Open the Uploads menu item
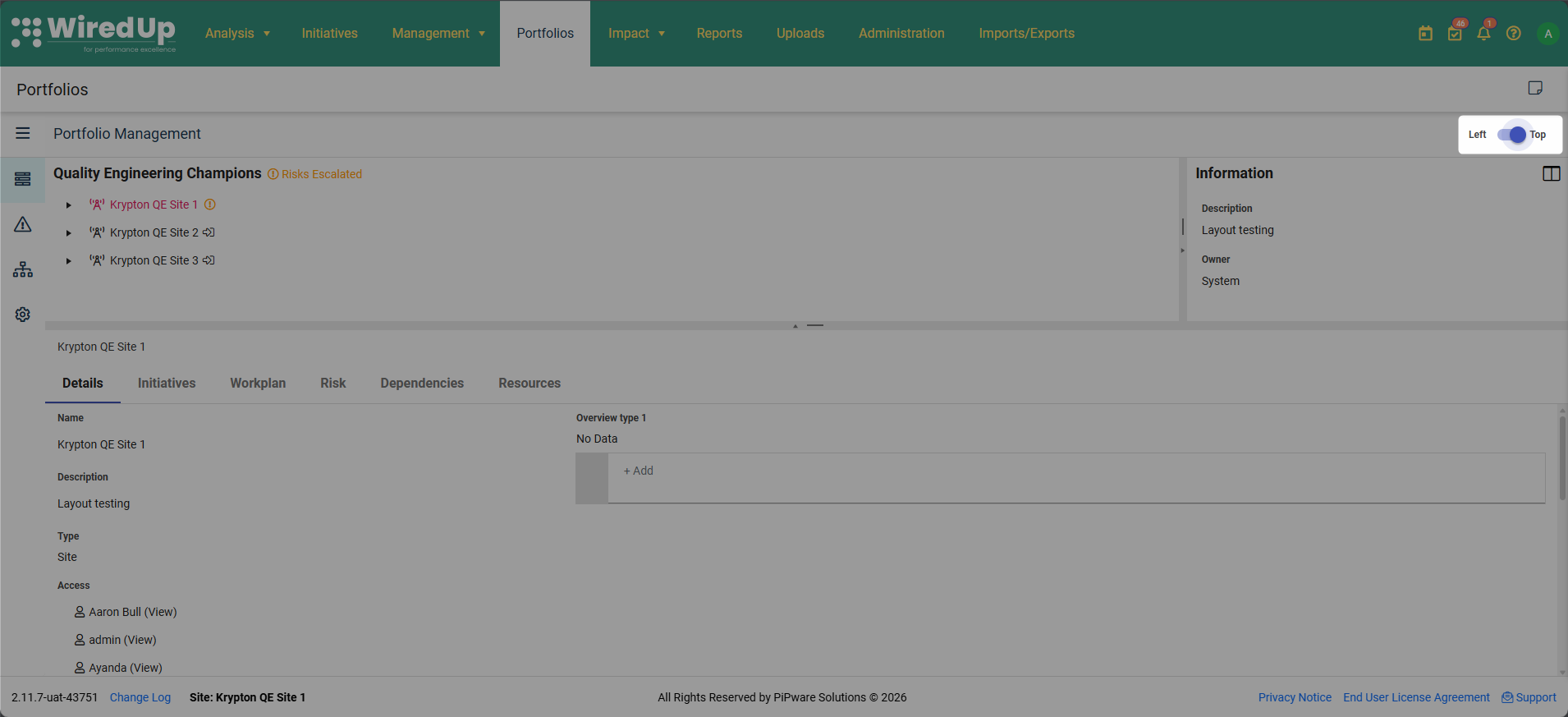1568x717 pixels. click(800, 34)
